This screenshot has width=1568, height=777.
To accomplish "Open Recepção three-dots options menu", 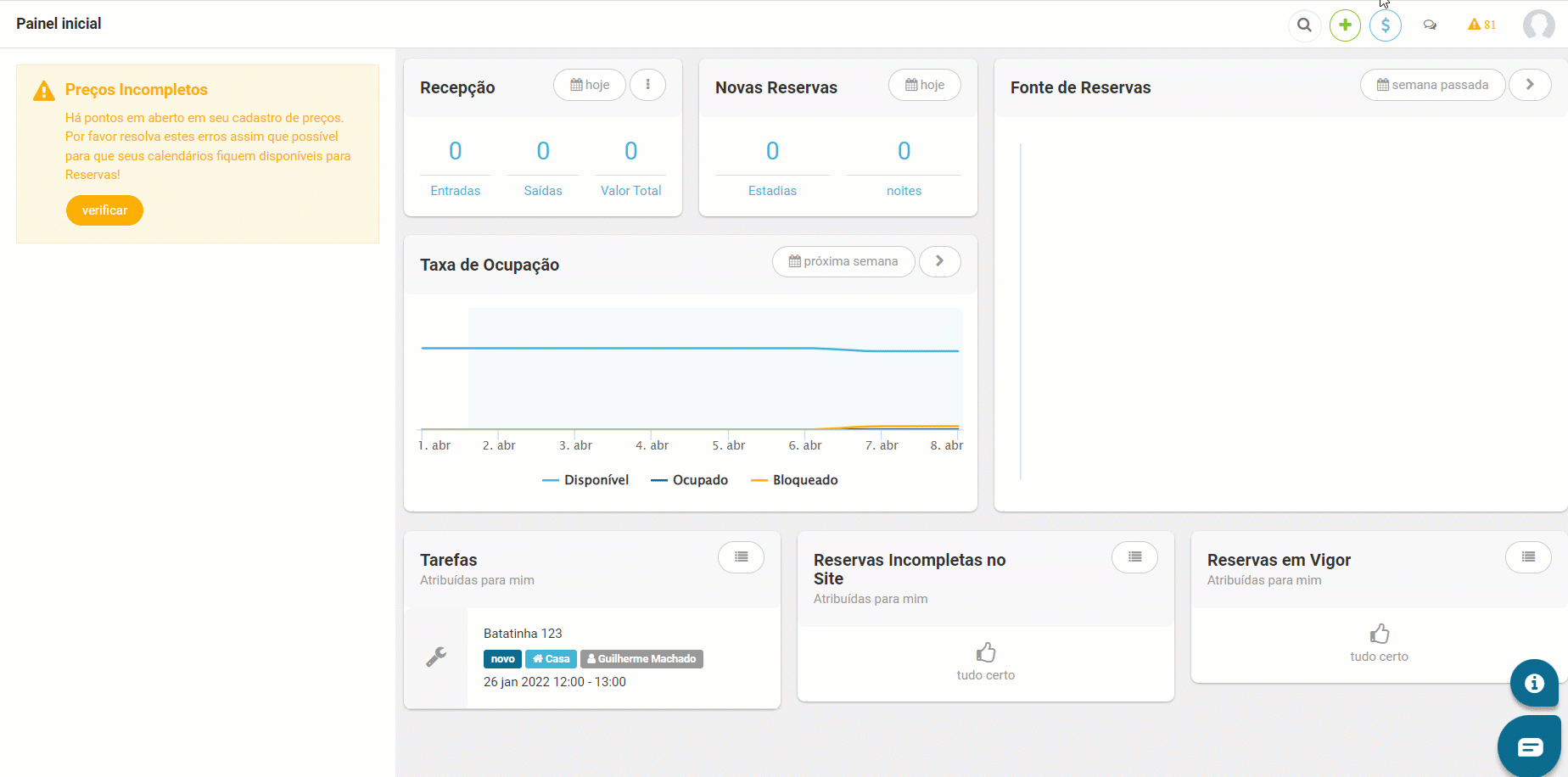I will 647,85.
